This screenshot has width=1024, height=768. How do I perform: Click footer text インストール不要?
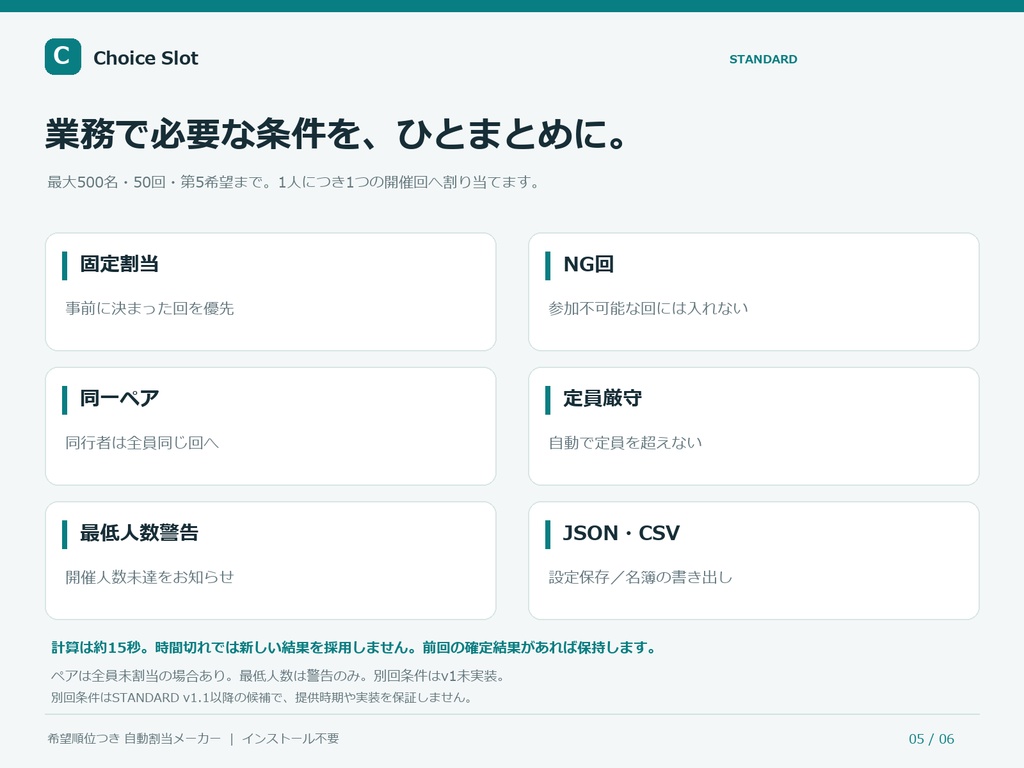pyautogui.click(x=291, y=739)
